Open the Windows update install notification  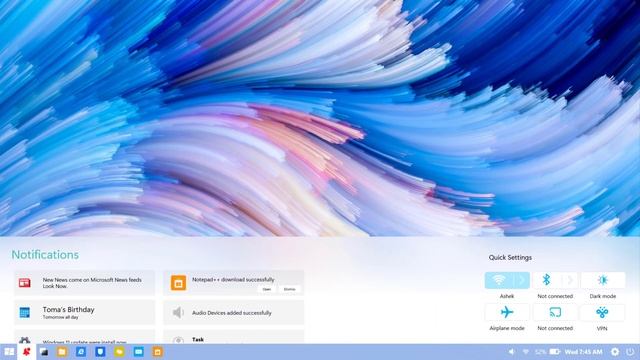(84, 337)
